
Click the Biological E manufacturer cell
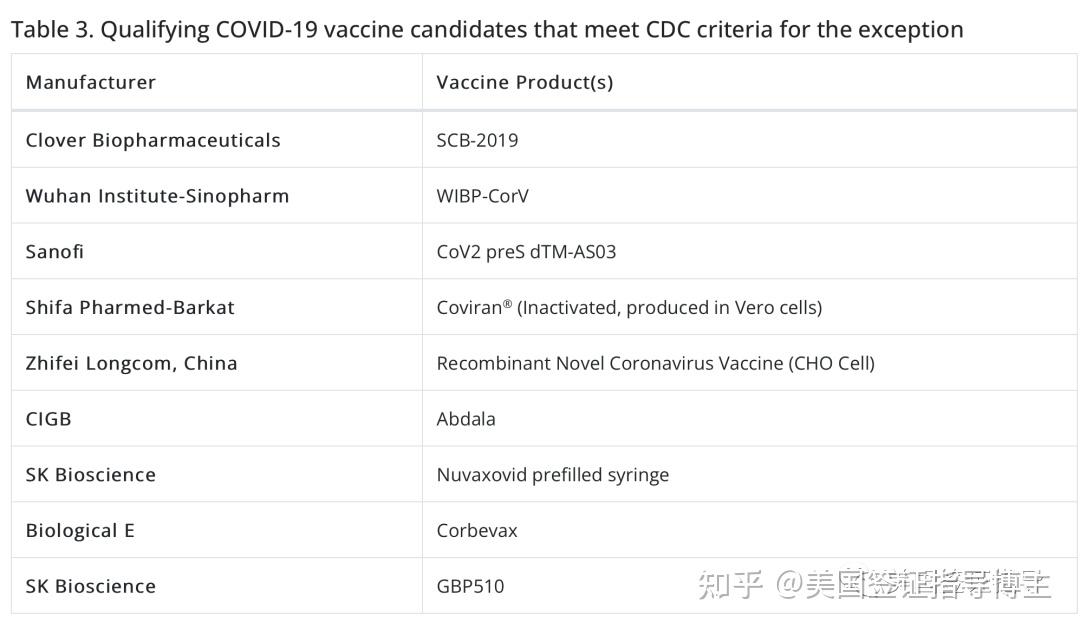pyautogui.click(x=80, y=531)
